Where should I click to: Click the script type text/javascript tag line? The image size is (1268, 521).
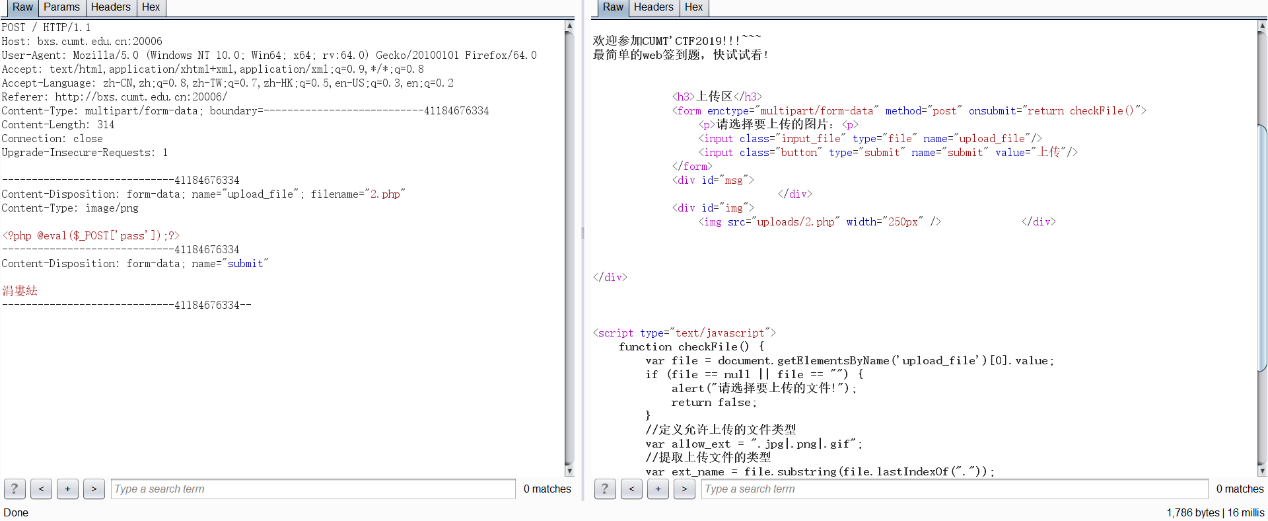pos(684,333)
